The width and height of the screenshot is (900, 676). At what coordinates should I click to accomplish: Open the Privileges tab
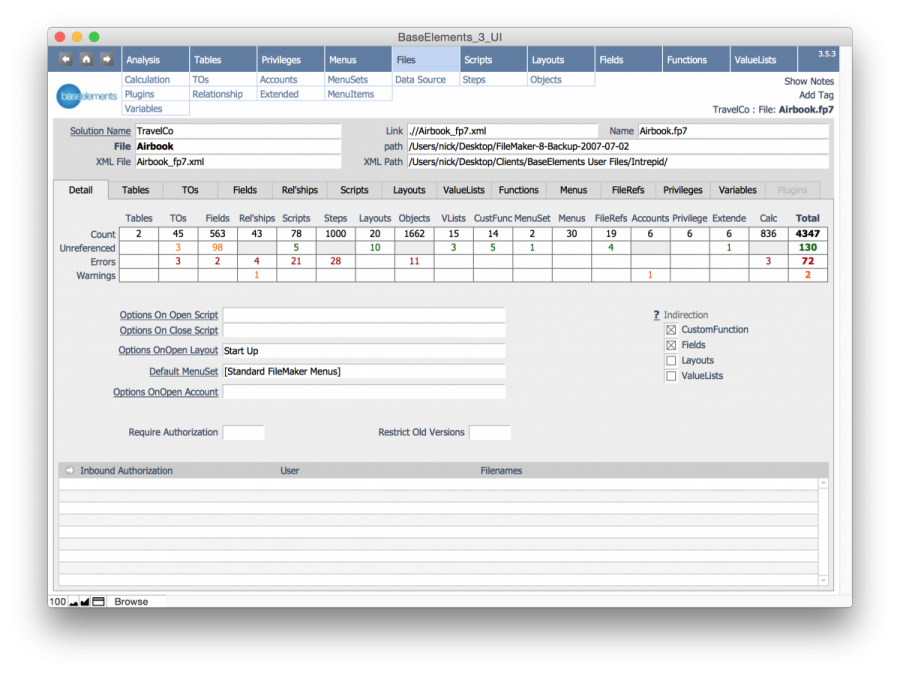pyautogui.click(x=683, y=190)
